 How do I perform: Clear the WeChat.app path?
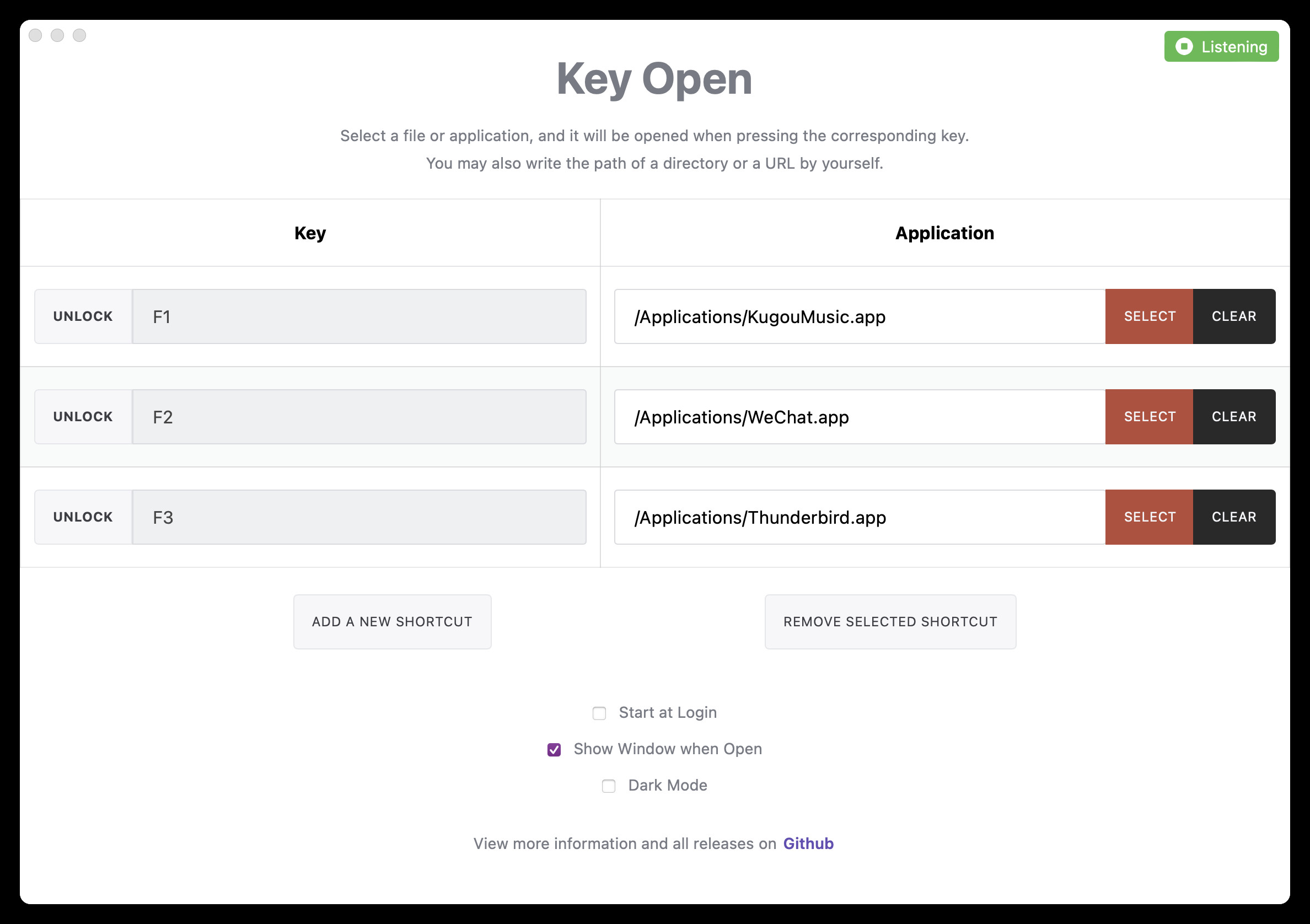(1234, 417)
